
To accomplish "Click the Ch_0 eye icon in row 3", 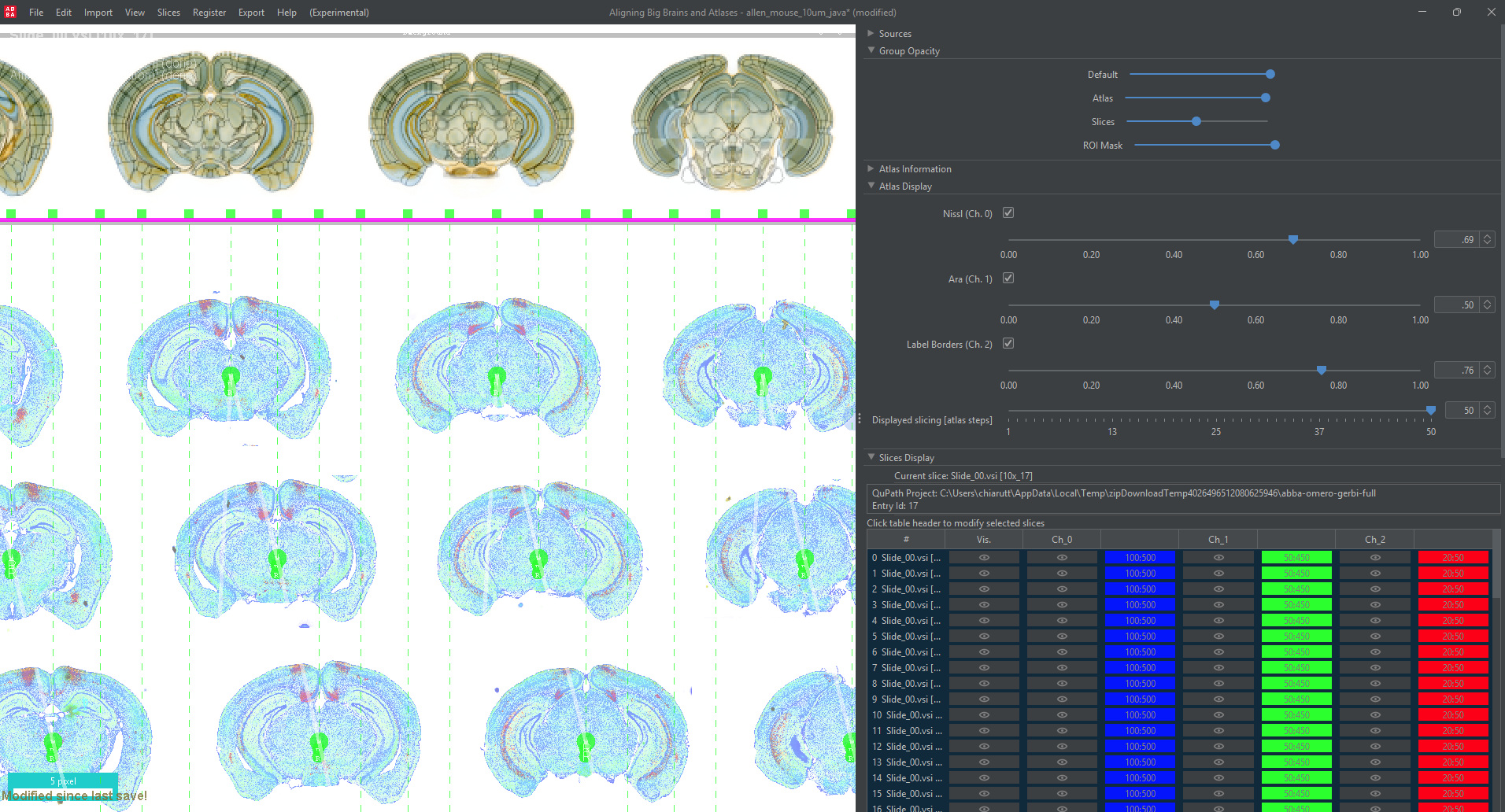I will click(1061, 604).
